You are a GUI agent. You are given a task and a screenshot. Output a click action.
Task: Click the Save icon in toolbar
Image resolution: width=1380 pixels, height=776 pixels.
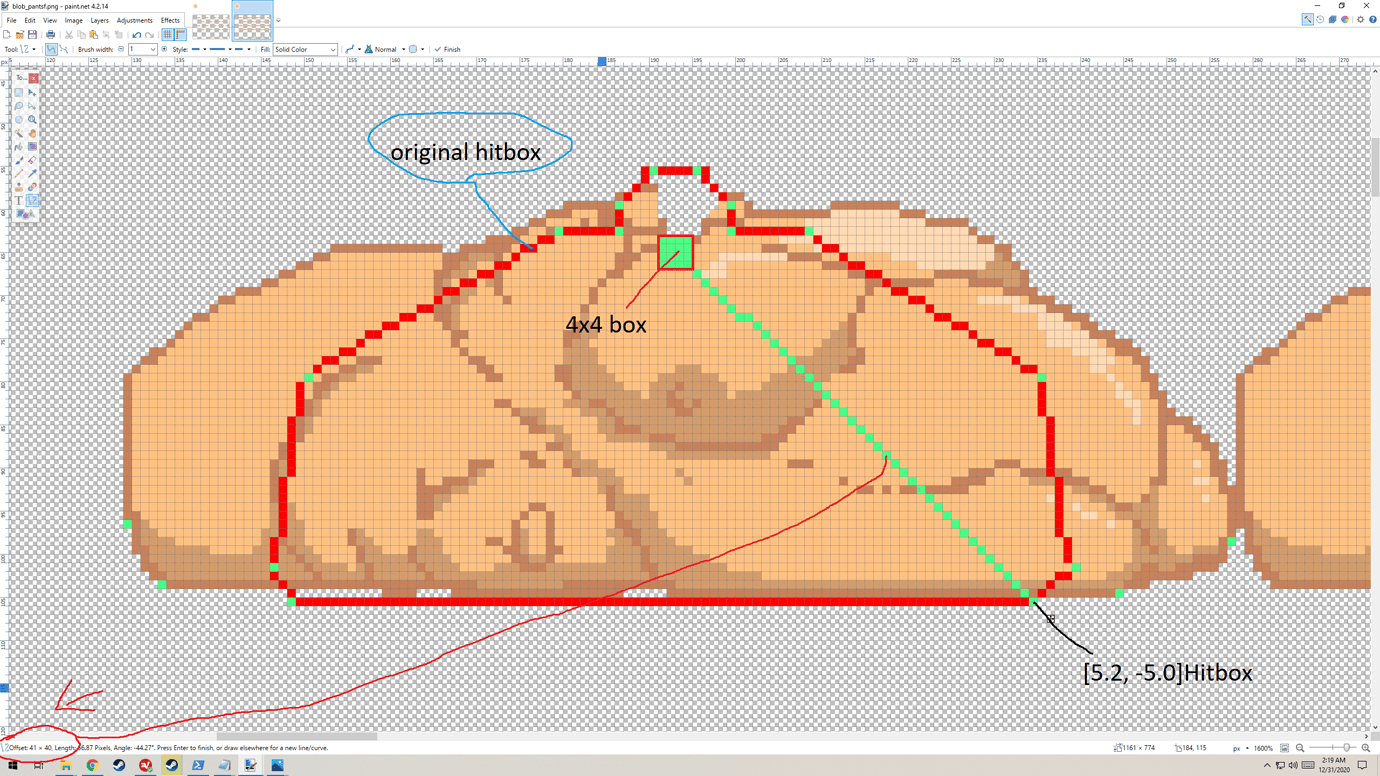(x=32, y=35)
